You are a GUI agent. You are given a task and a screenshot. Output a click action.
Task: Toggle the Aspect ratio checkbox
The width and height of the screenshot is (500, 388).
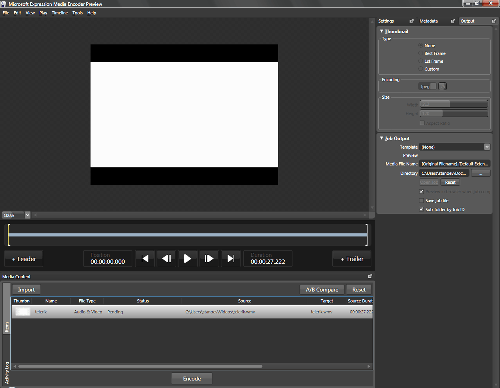click(x=422, y=123)
